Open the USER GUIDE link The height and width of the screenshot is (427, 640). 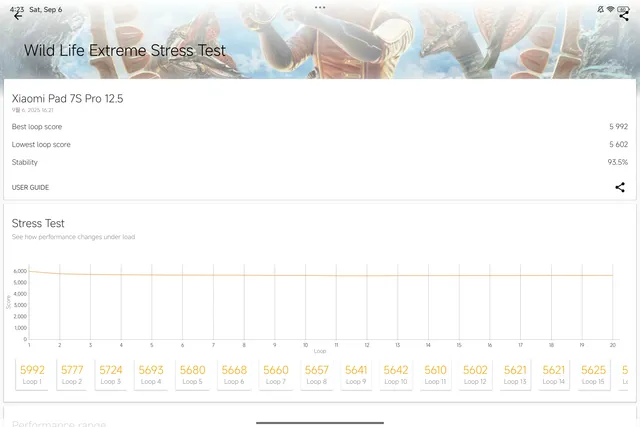[x=30, y=187]
